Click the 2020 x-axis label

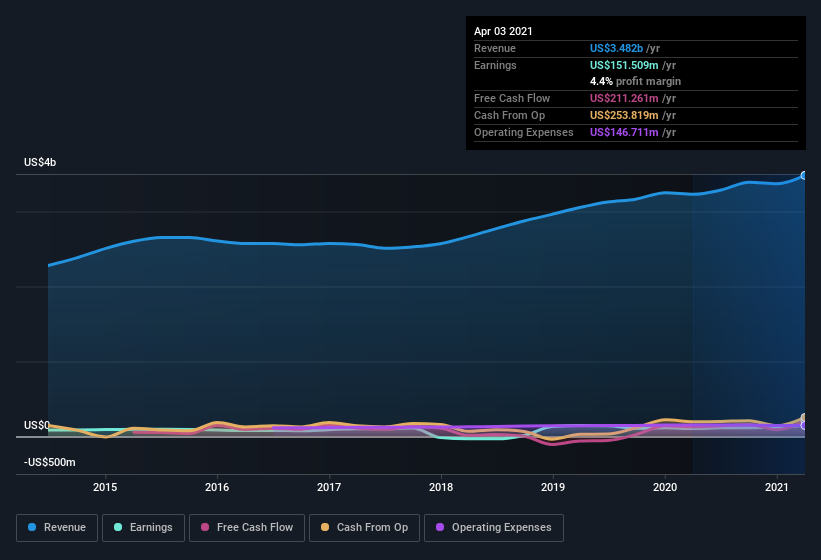pyautogui.click(x=665, y=487)
